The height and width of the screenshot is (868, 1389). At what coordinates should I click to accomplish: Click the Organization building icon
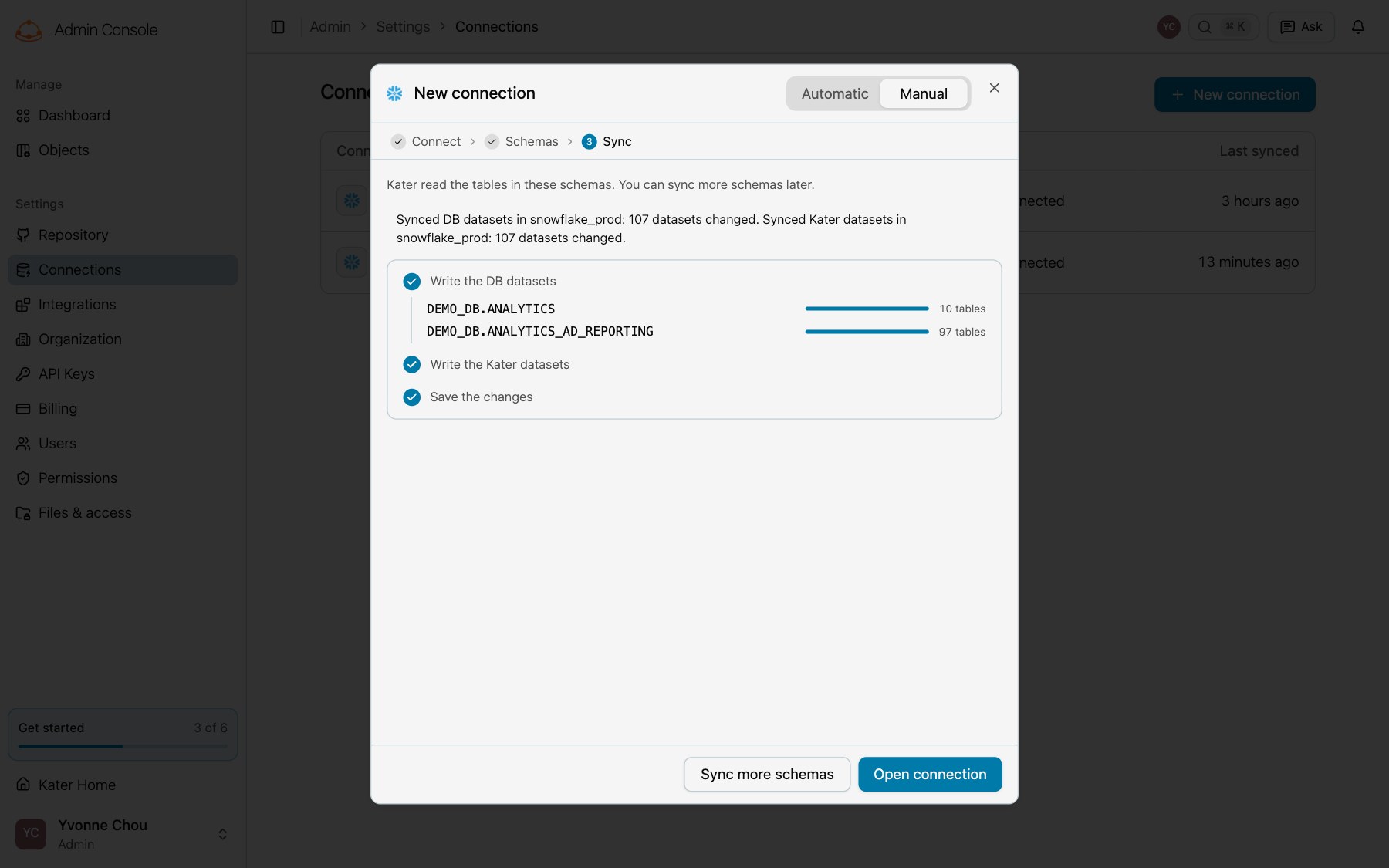23,339
